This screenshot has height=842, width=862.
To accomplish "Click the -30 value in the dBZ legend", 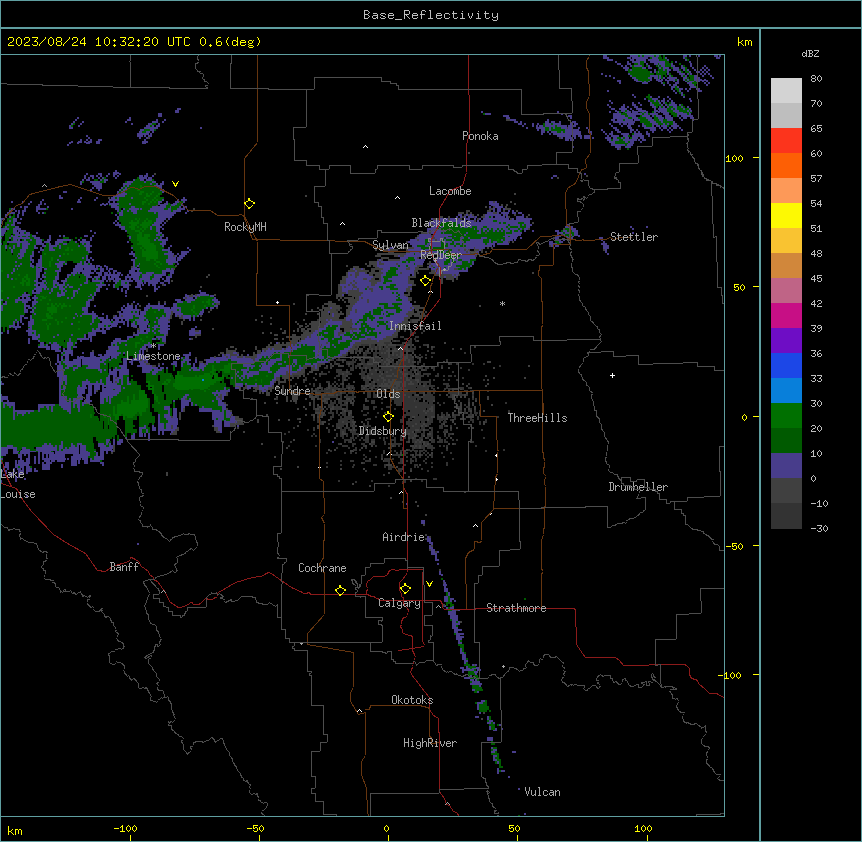I will [819, 528].
